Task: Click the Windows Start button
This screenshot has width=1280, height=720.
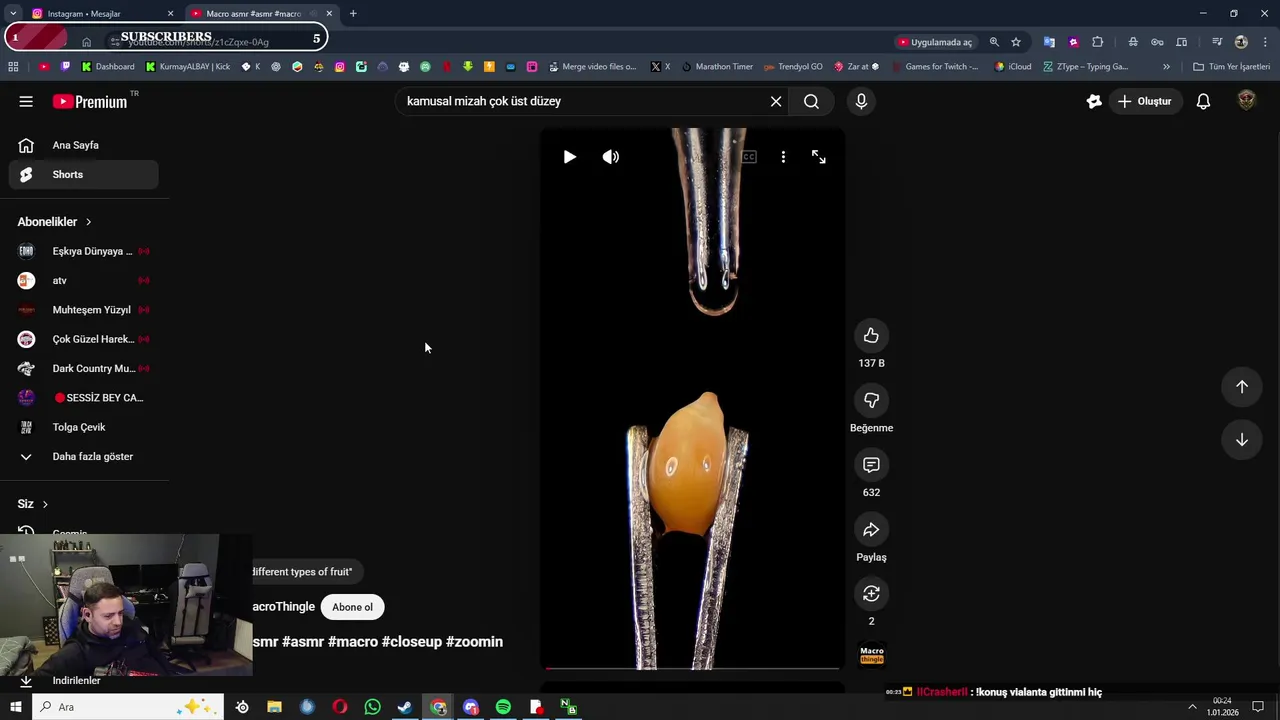Action: (16, 707)
